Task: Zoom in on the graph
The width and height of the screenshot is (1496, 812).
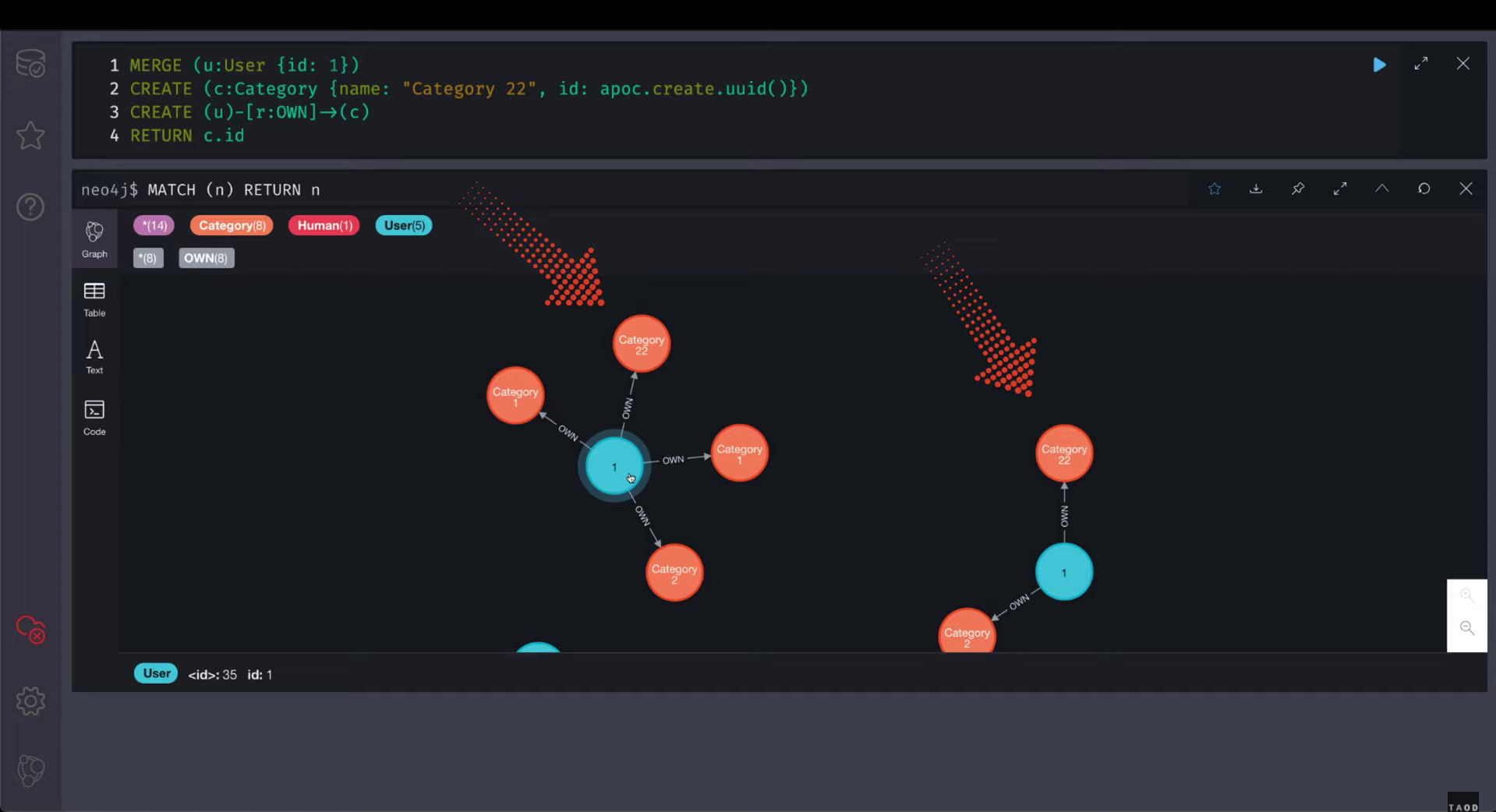Action: tap(1467, 595)
